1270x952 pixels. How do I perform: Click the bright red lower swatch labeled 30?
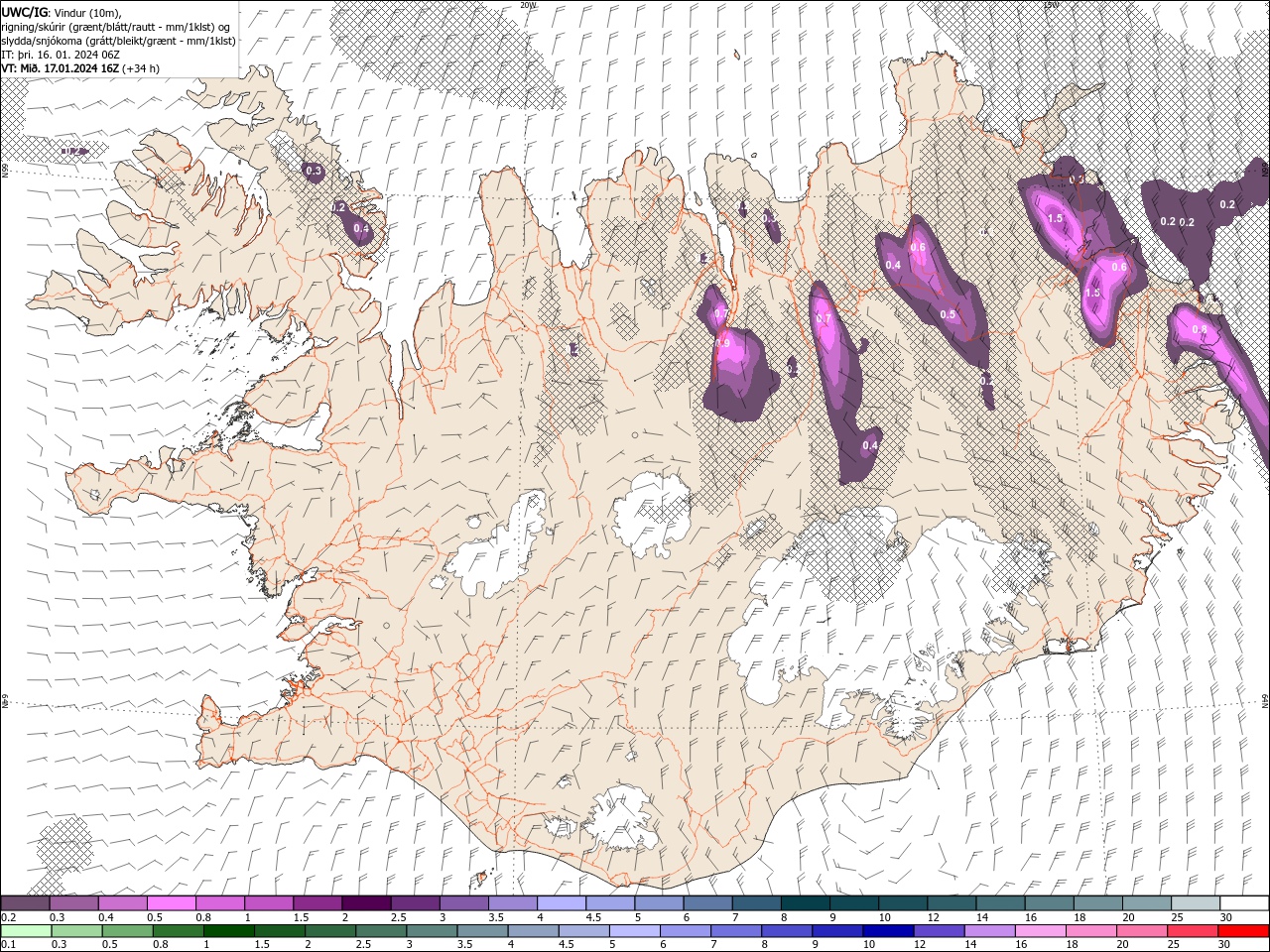(x=1243, y=931)
